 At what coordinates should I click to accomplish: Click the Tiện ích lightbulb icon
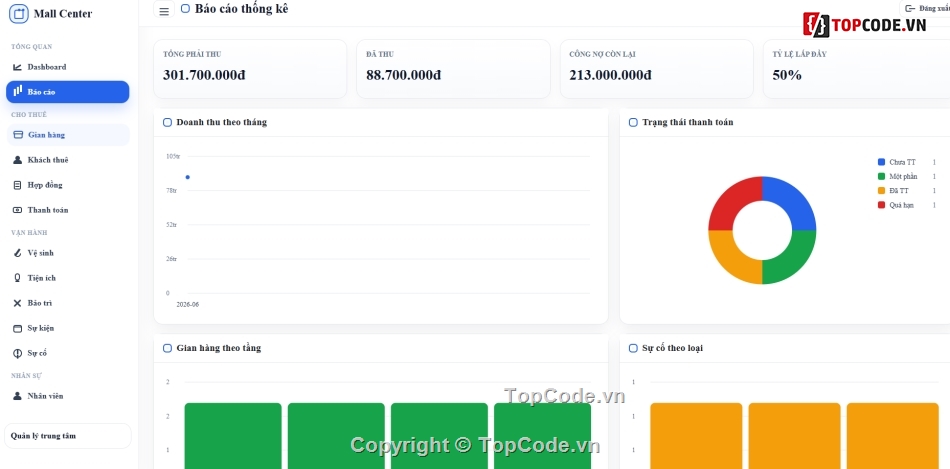point(17,278)
